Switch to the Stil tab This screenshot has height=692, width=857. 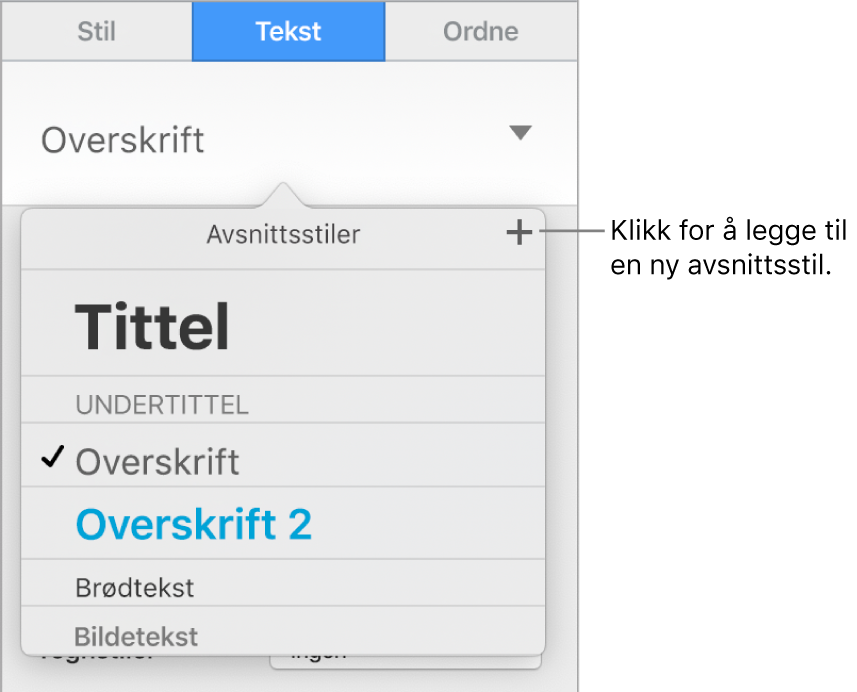click(97, 31)
